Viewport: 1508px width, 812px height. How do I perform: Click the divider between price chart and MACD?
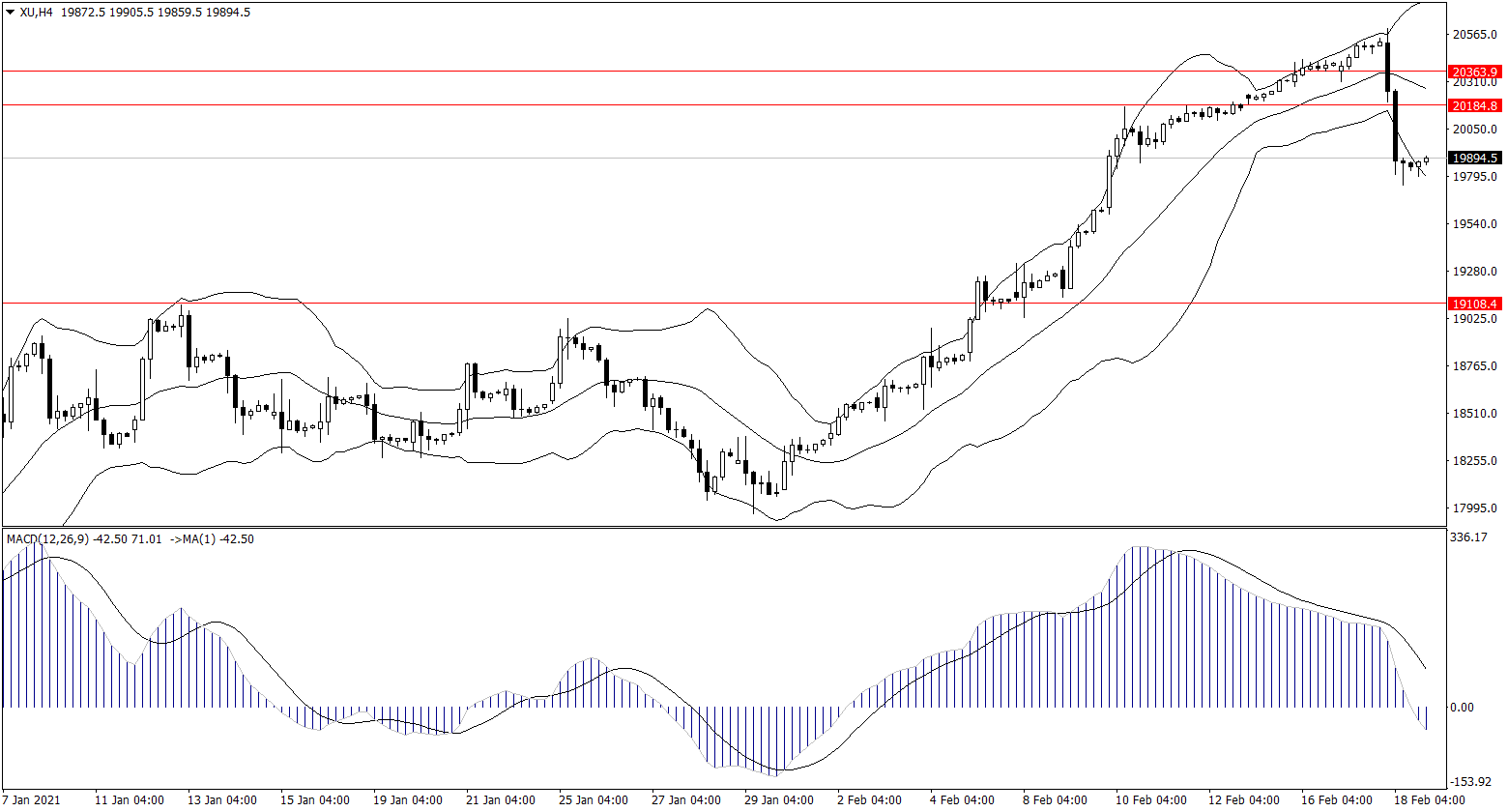click(x=725, y=527)
